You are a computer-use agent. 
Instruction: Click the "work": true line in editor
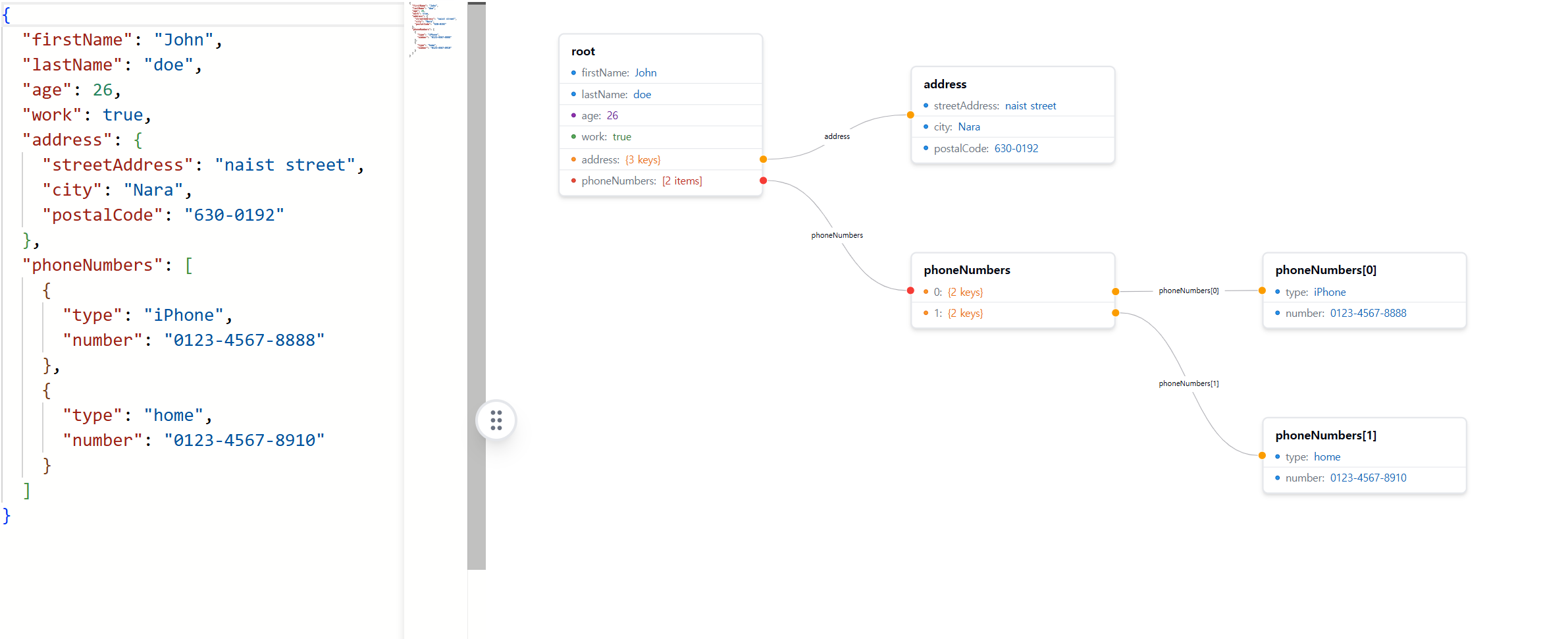(87, 115)
